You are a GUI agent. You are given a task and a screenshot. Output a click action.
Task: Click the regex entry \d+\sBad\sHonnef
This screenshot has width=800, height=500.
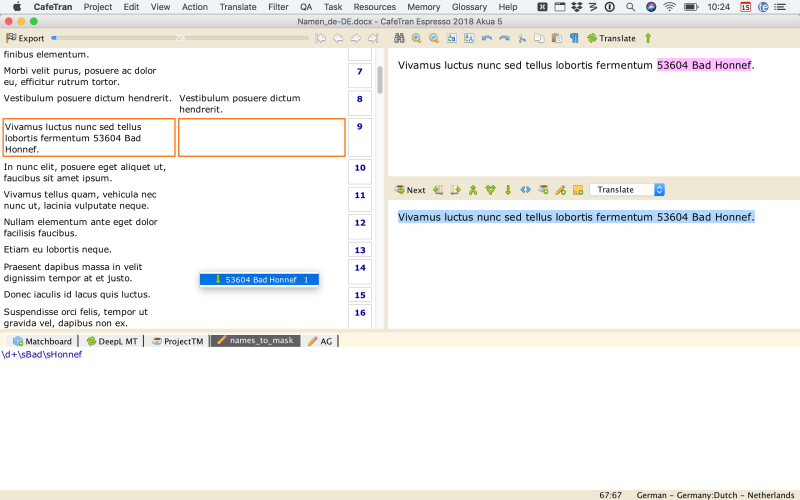click(x=42, y=354)
